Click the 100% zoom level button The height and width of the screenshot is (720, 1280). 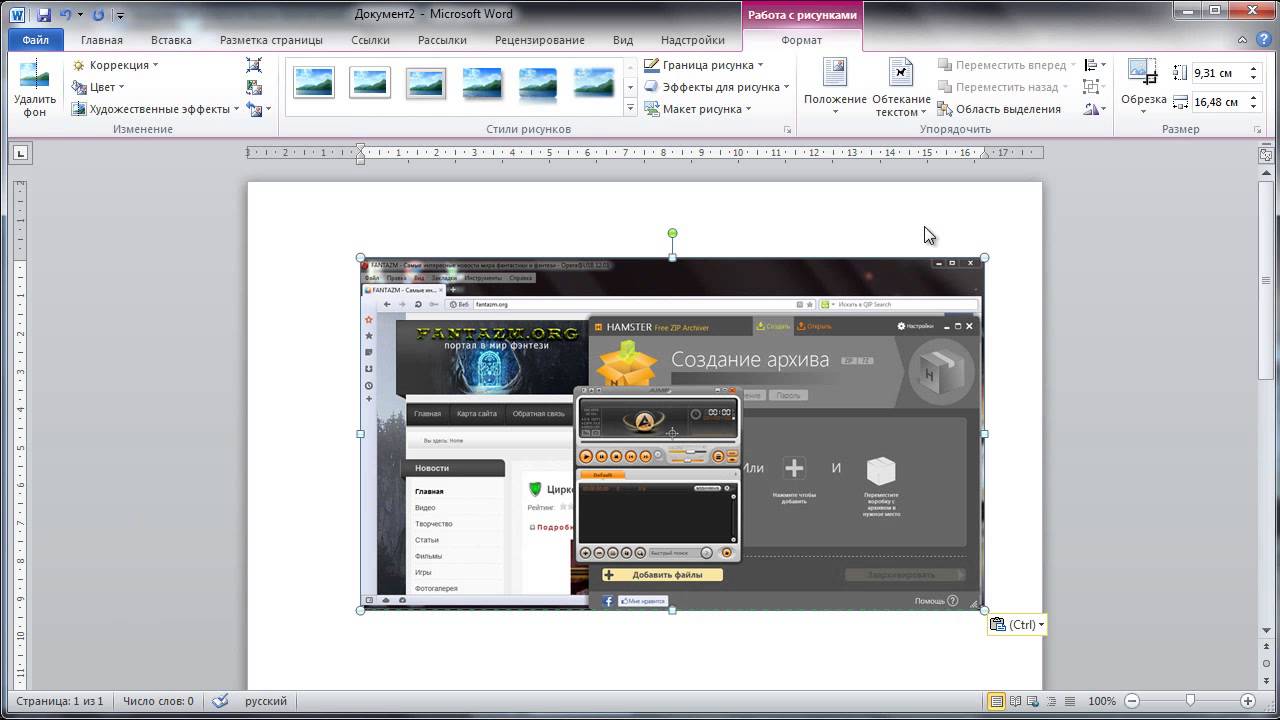pyautogui.click(x=1102, y=701)
